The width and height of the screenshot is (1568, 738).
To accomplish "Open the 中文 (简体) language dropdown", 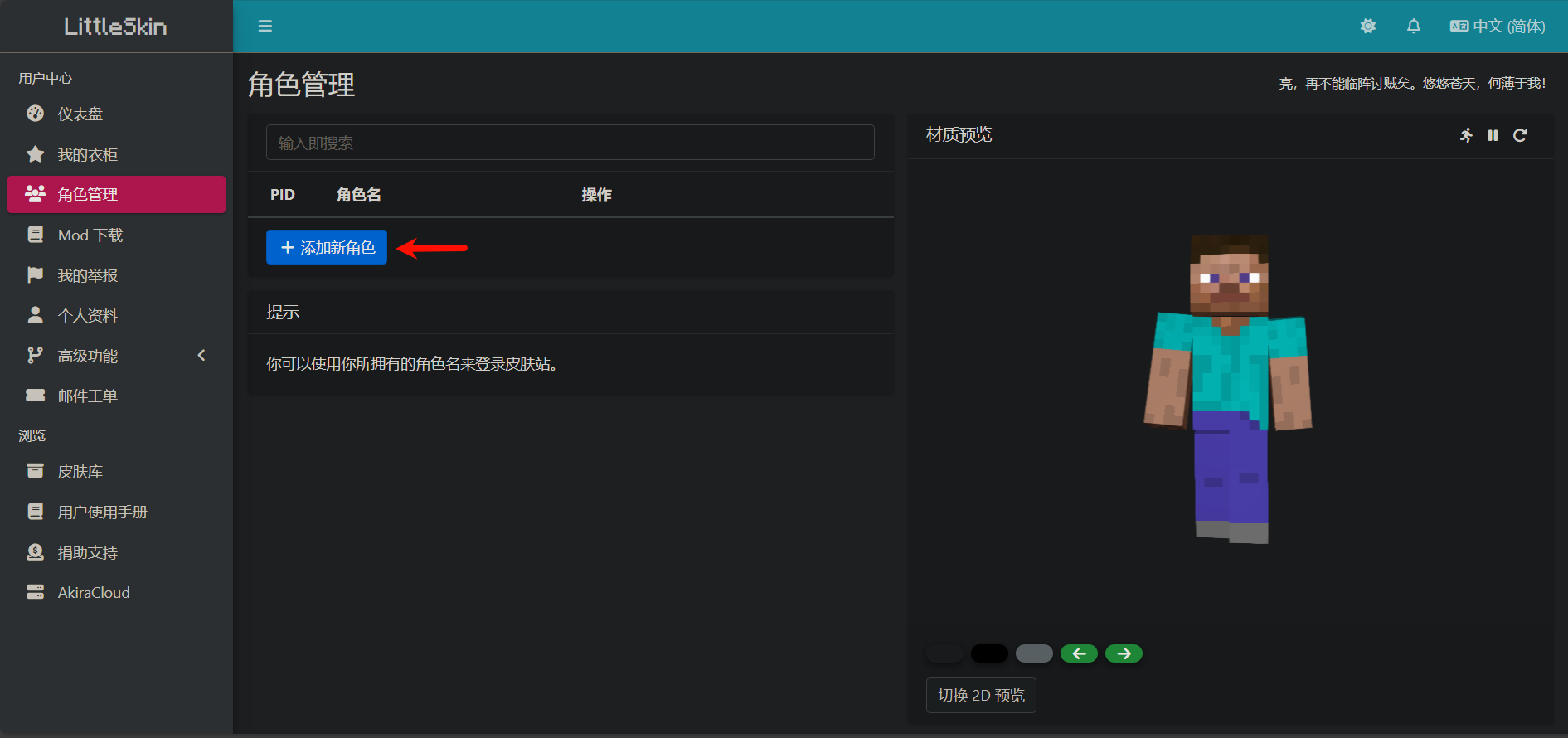I will (x=1498, y=27).
